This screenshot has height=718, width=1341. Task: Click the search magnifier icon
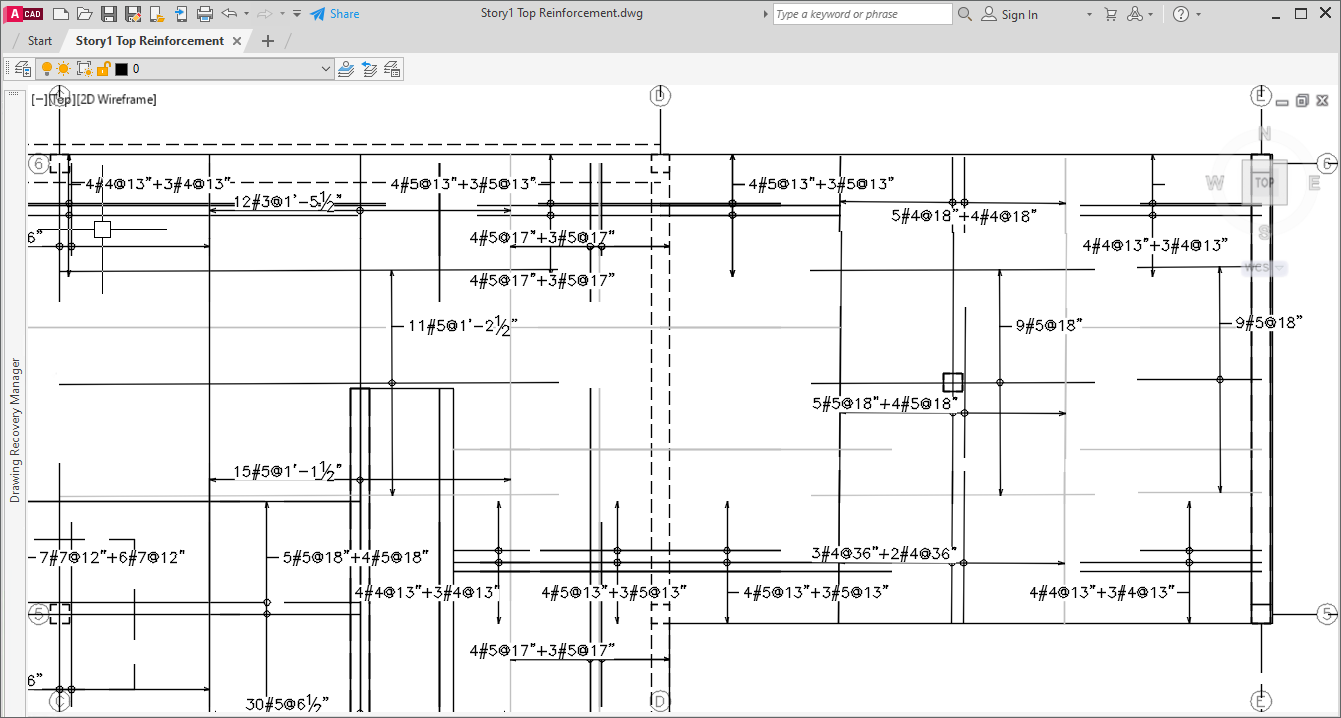[x=965, y=14]
